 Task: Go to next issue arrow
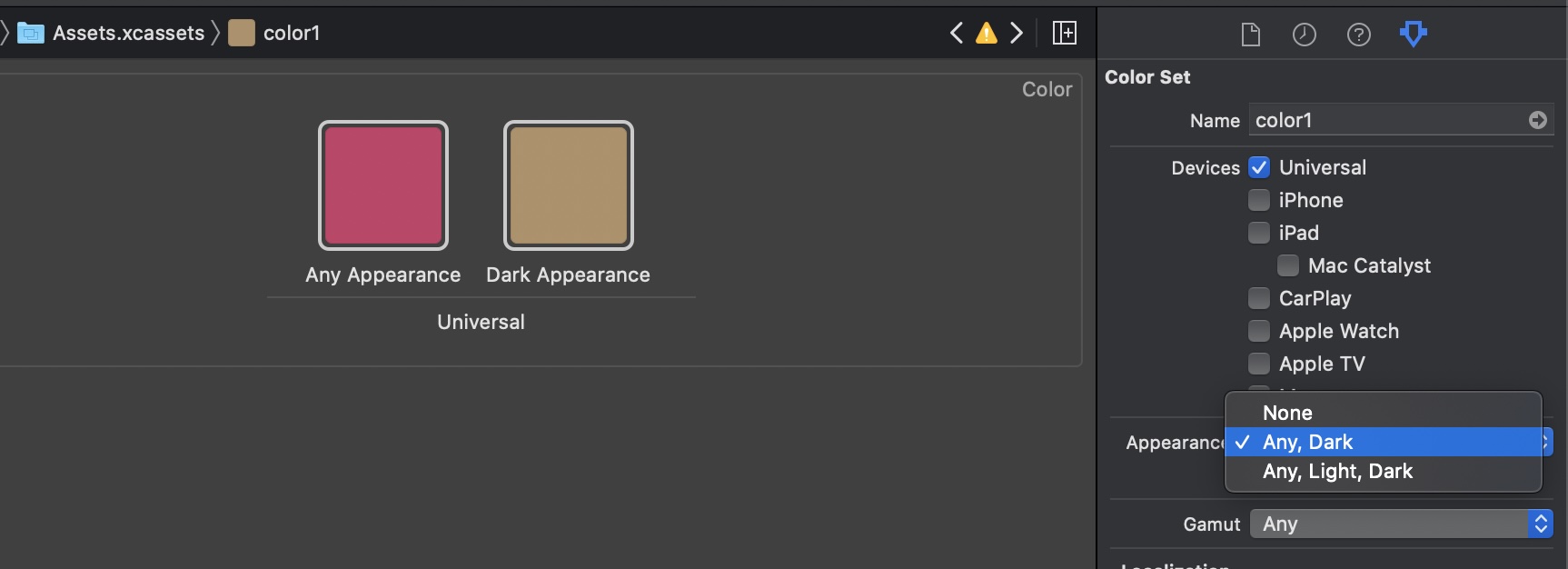(1017, 34)
